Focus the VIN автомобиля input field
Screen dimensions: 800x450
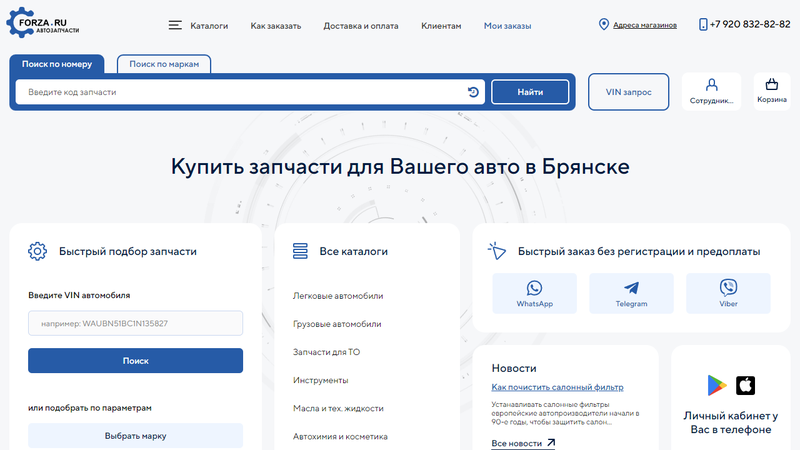[135, 323]
